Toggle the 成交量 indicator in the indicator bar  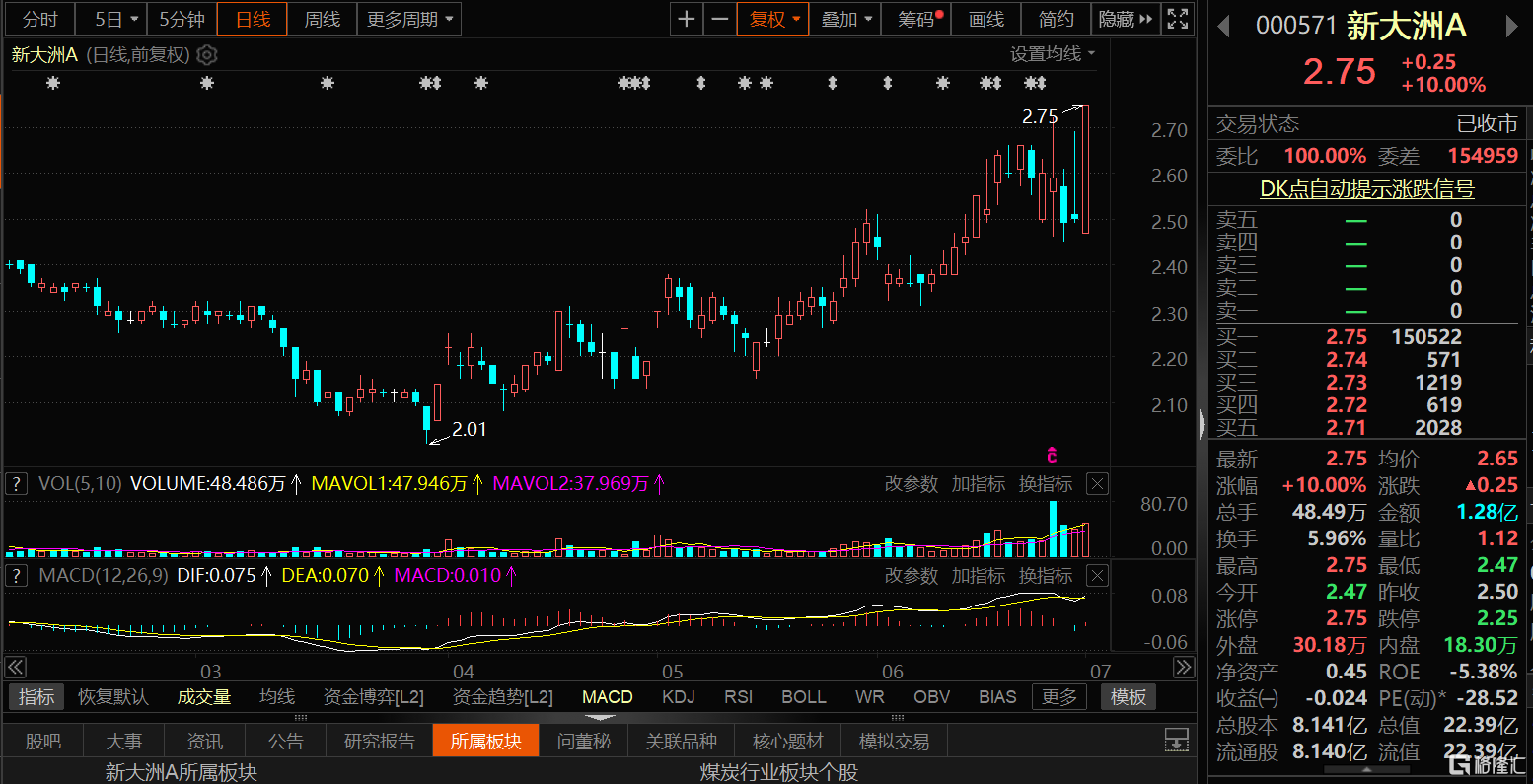click(x=204, y=697)
